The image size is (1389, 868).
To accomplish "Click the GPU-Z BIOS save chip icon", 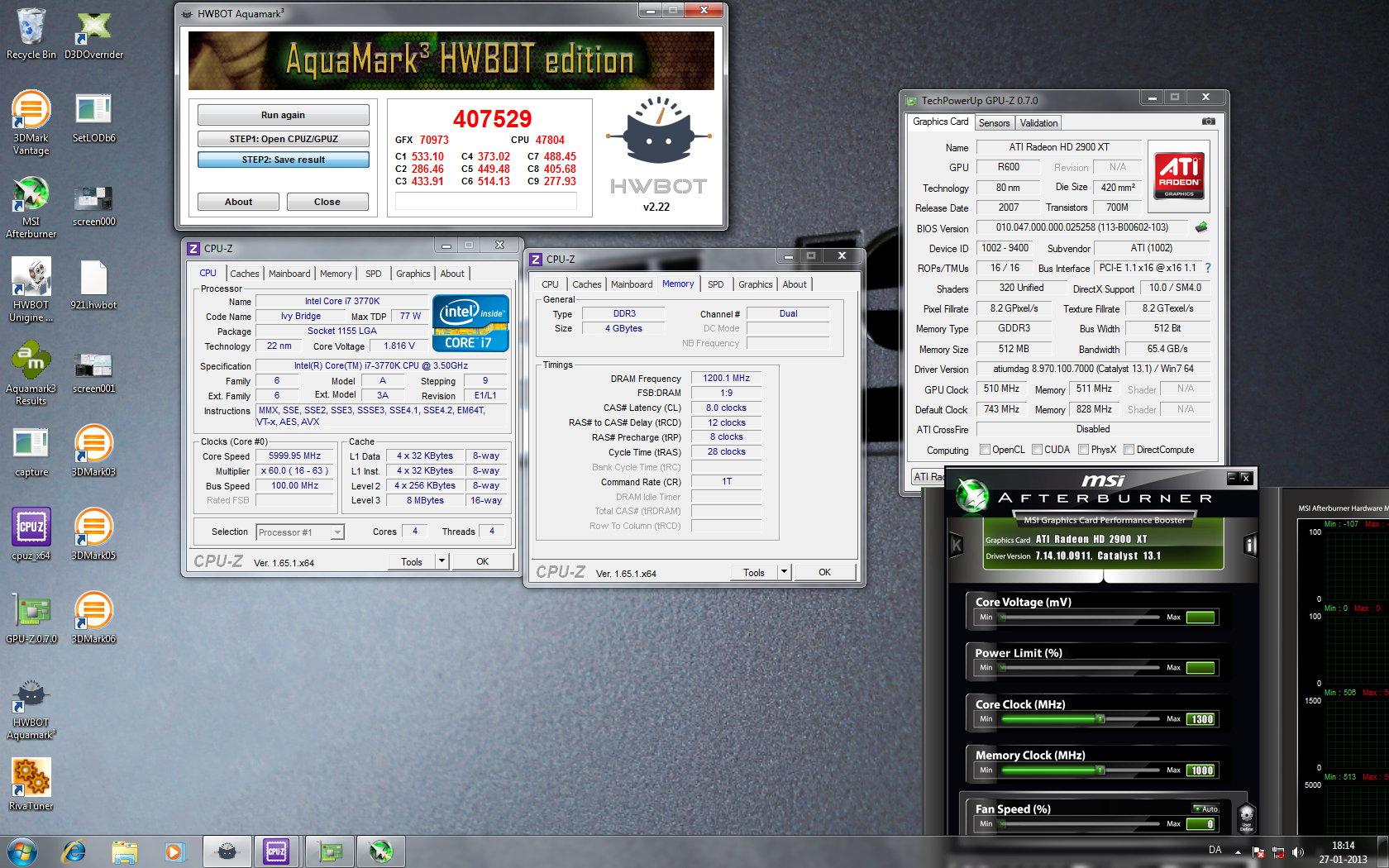I will [1201, 227].
